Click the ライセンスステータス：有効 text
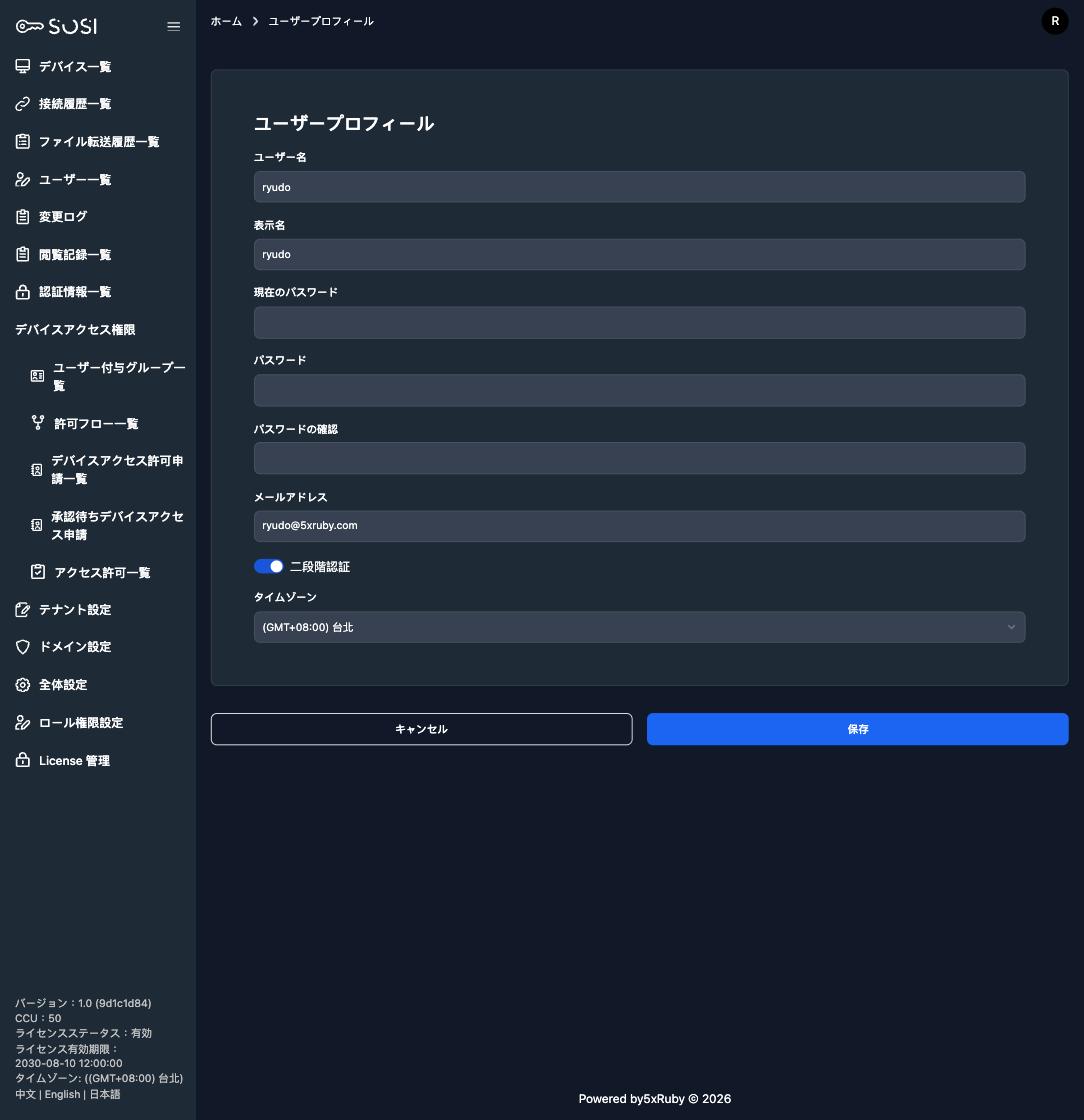The image size is (1084, 1120). (83, 1033)
